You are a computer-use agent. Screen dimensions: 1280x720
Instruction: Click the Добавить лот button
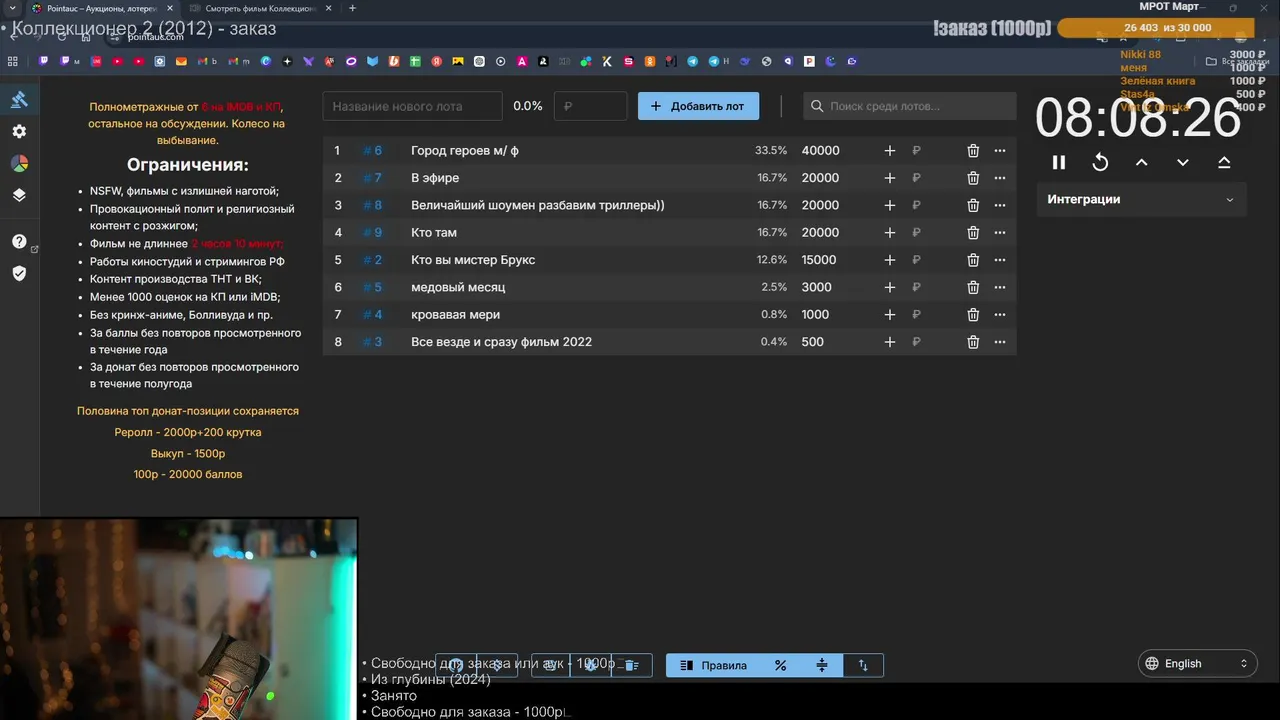(698, 106)
